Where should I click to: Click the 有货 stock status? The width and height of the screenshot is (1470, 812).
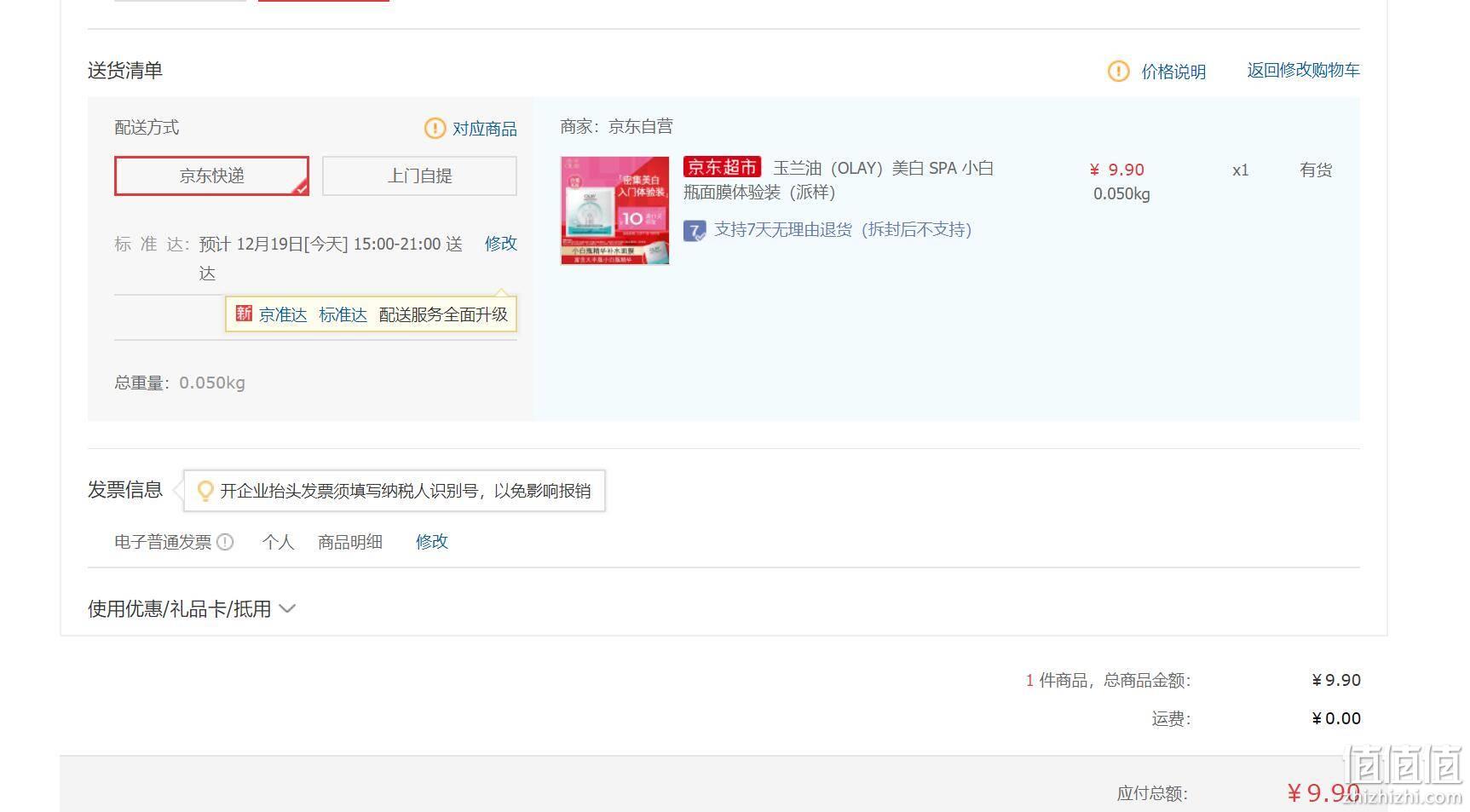(x=1316, y=170)
